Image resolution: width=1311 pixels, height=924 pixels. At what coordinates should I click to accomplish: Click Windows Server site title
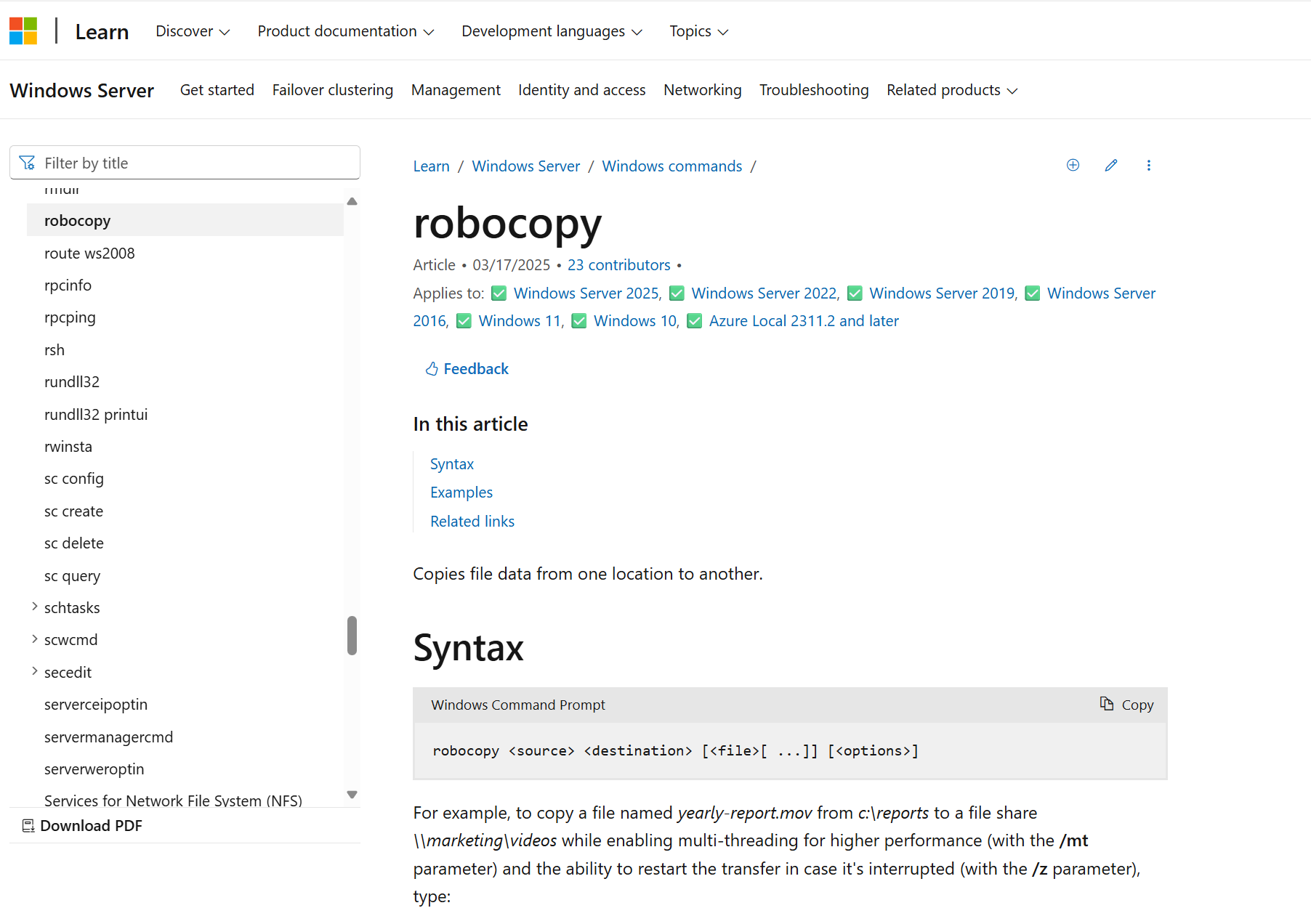point(81,90)
